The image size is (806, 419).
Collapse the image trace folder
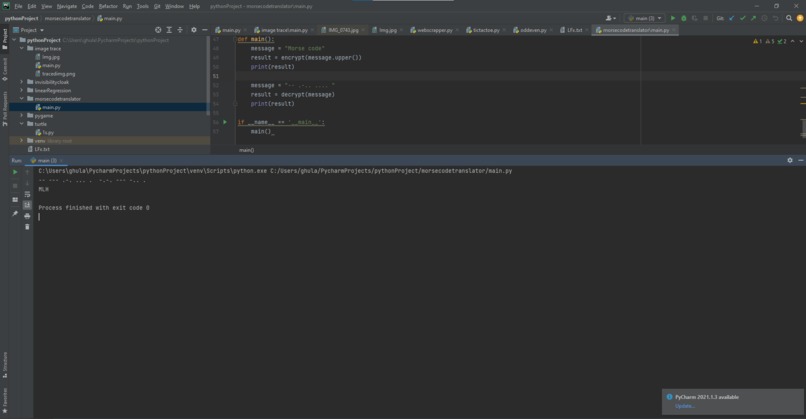[x=22, y=48]
